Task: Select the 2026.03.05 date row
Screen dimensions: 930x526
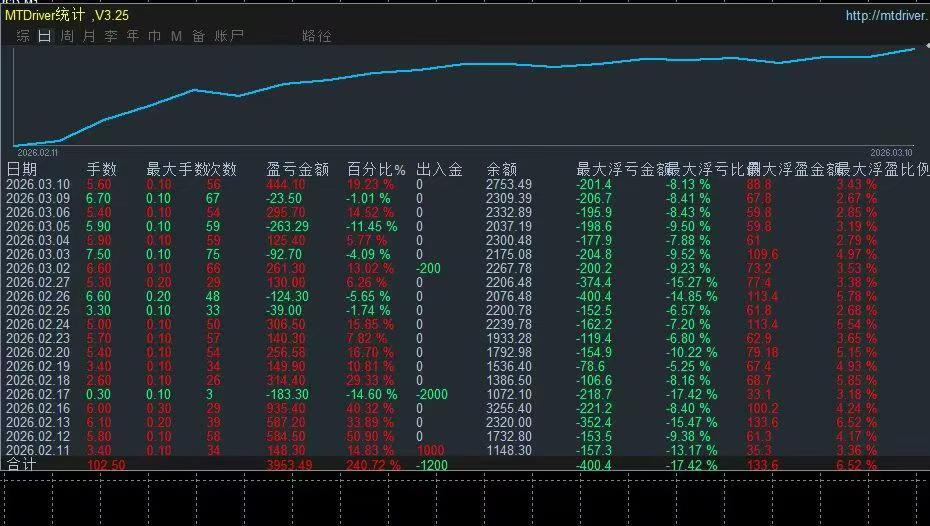Action: coord(38,227)
